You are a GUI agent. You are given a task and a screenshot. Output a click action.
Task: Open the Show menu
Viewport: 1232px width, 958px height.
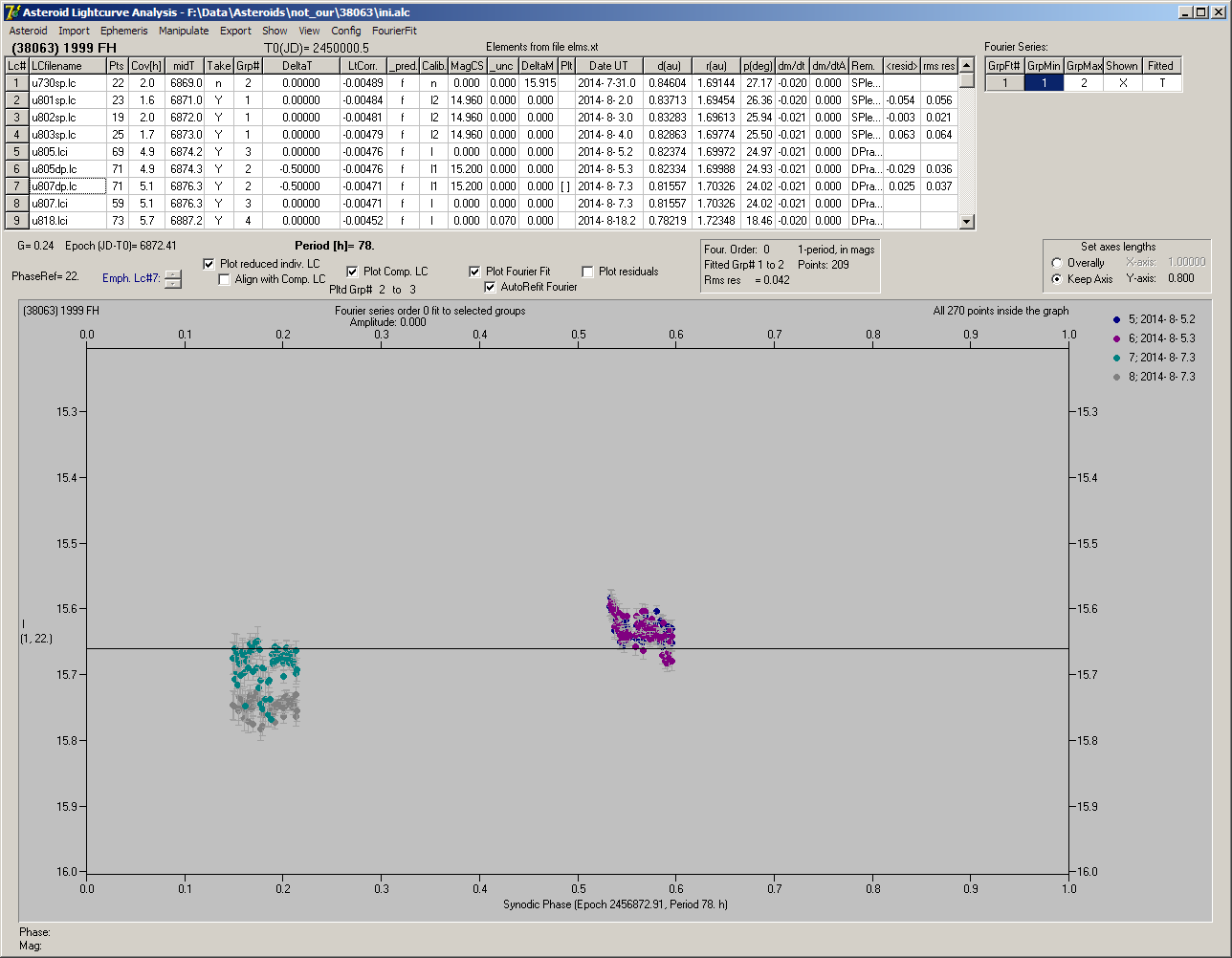pos(275,31)
